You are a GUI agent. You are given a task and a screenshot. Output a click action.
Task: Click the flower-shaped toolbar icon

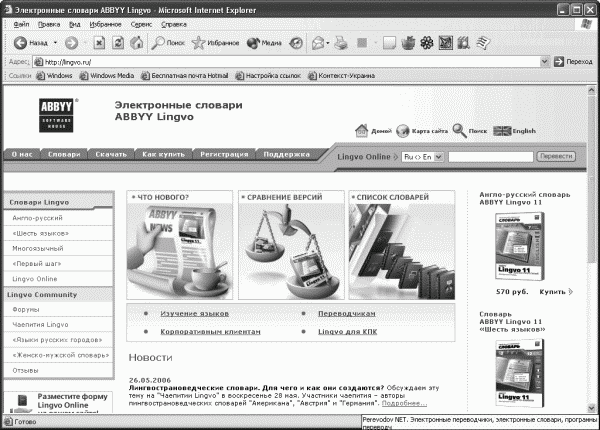pos(427,43)
